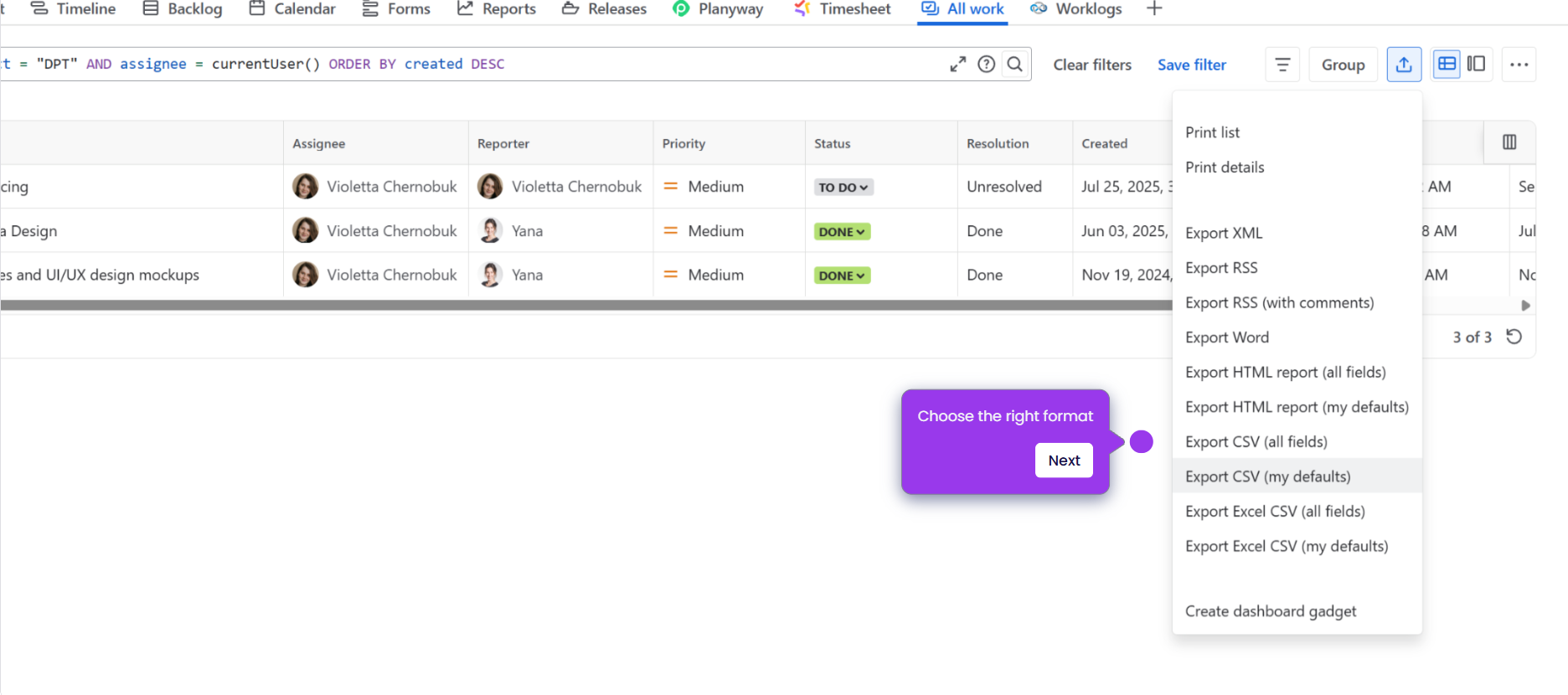The width and height of the screenshot is (1568, 695).
Task: Open the Timeline tab
Action: tap(73, 9)
